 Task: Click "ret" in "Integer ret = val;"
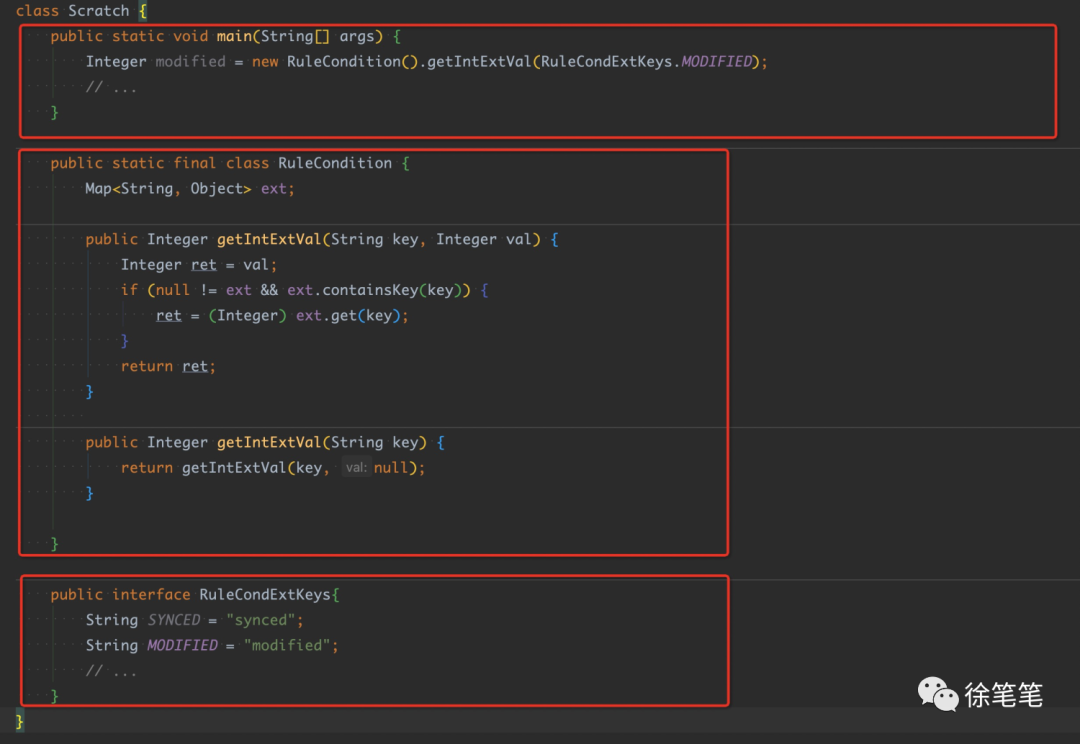pyautogui.click(x=204, y=265)
